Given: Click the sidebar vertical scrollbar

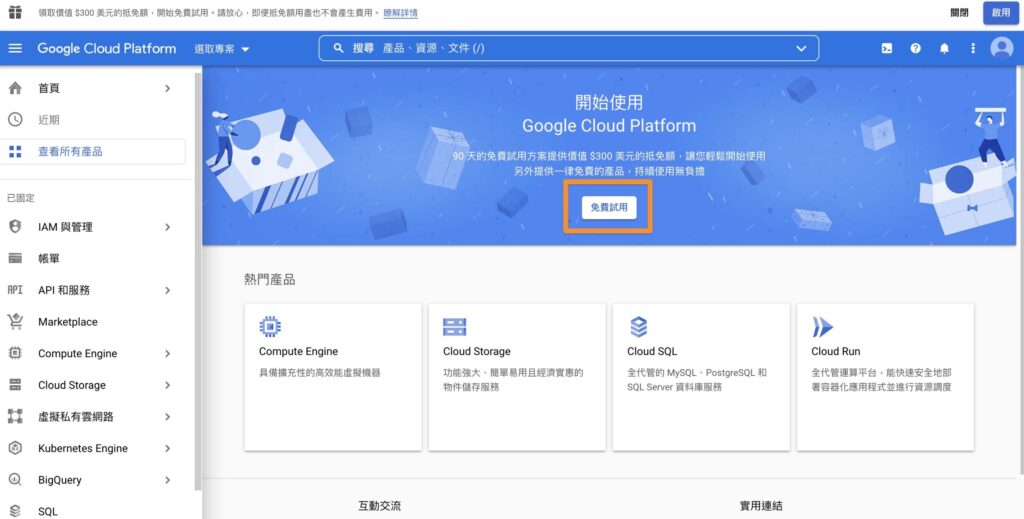Looking at the screenshot, I should [198, 281].
